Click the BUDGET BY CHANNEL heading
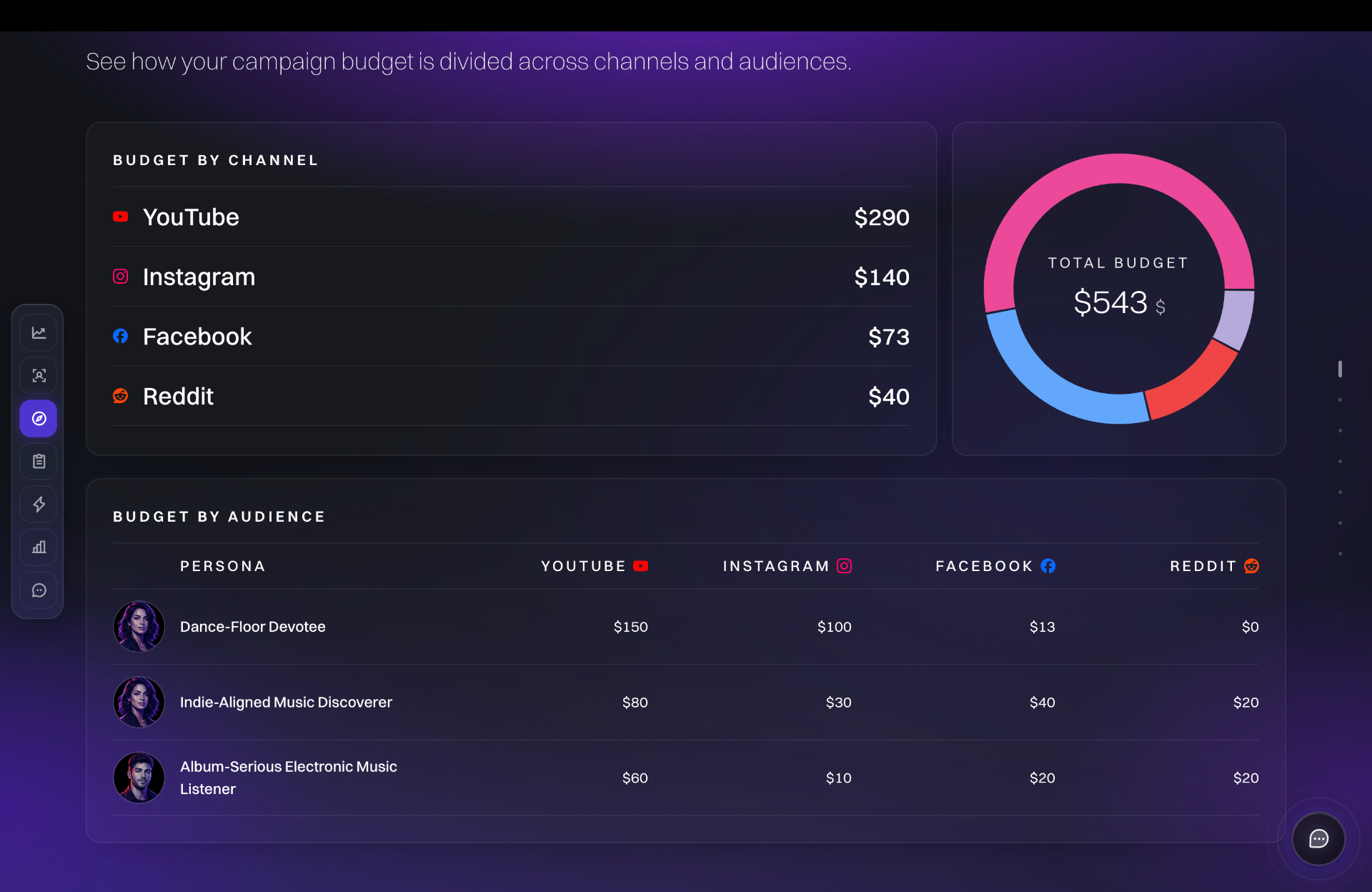 pyautogui.click(x=216, y=160)
